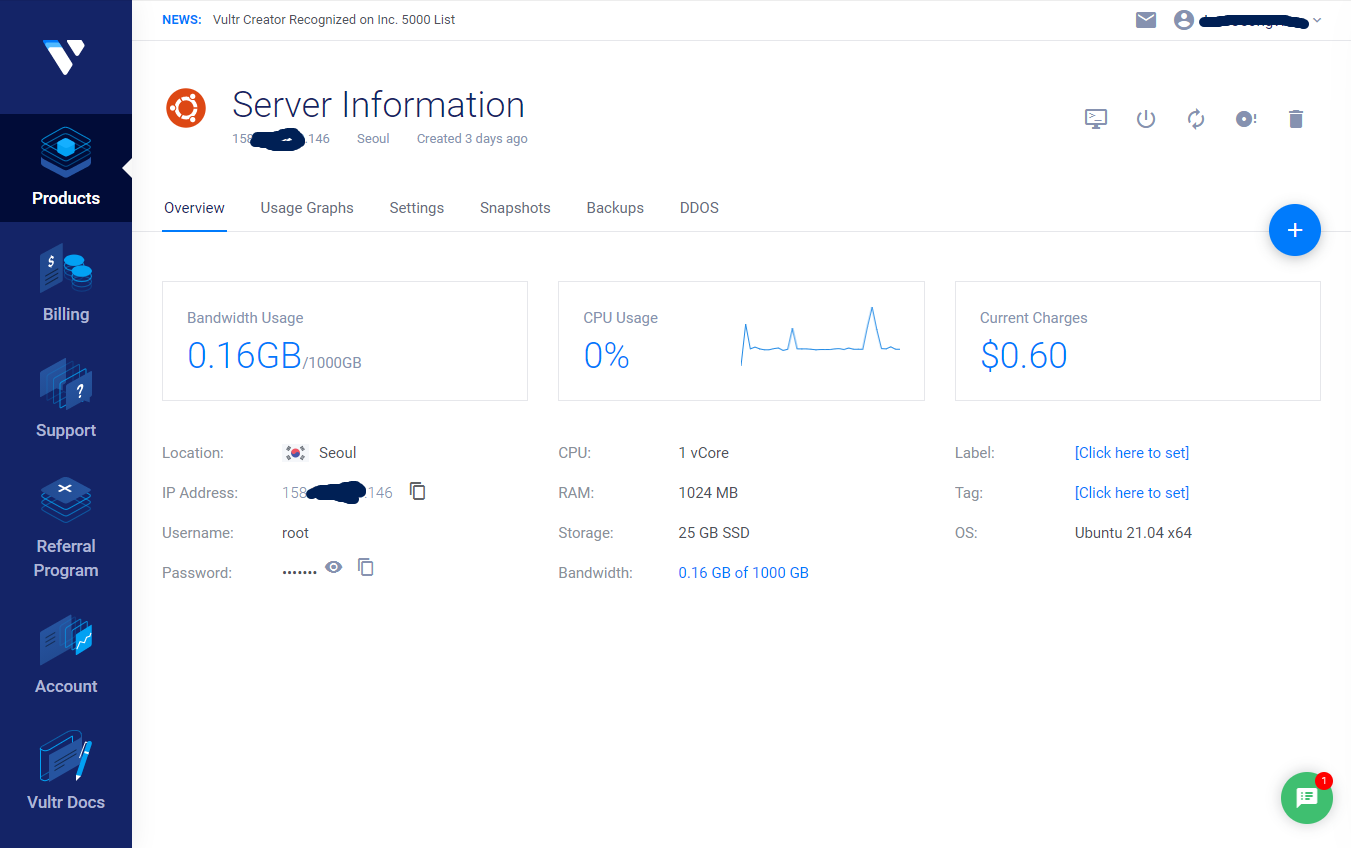Click the NEWS: label

click(x=181, y=20)
